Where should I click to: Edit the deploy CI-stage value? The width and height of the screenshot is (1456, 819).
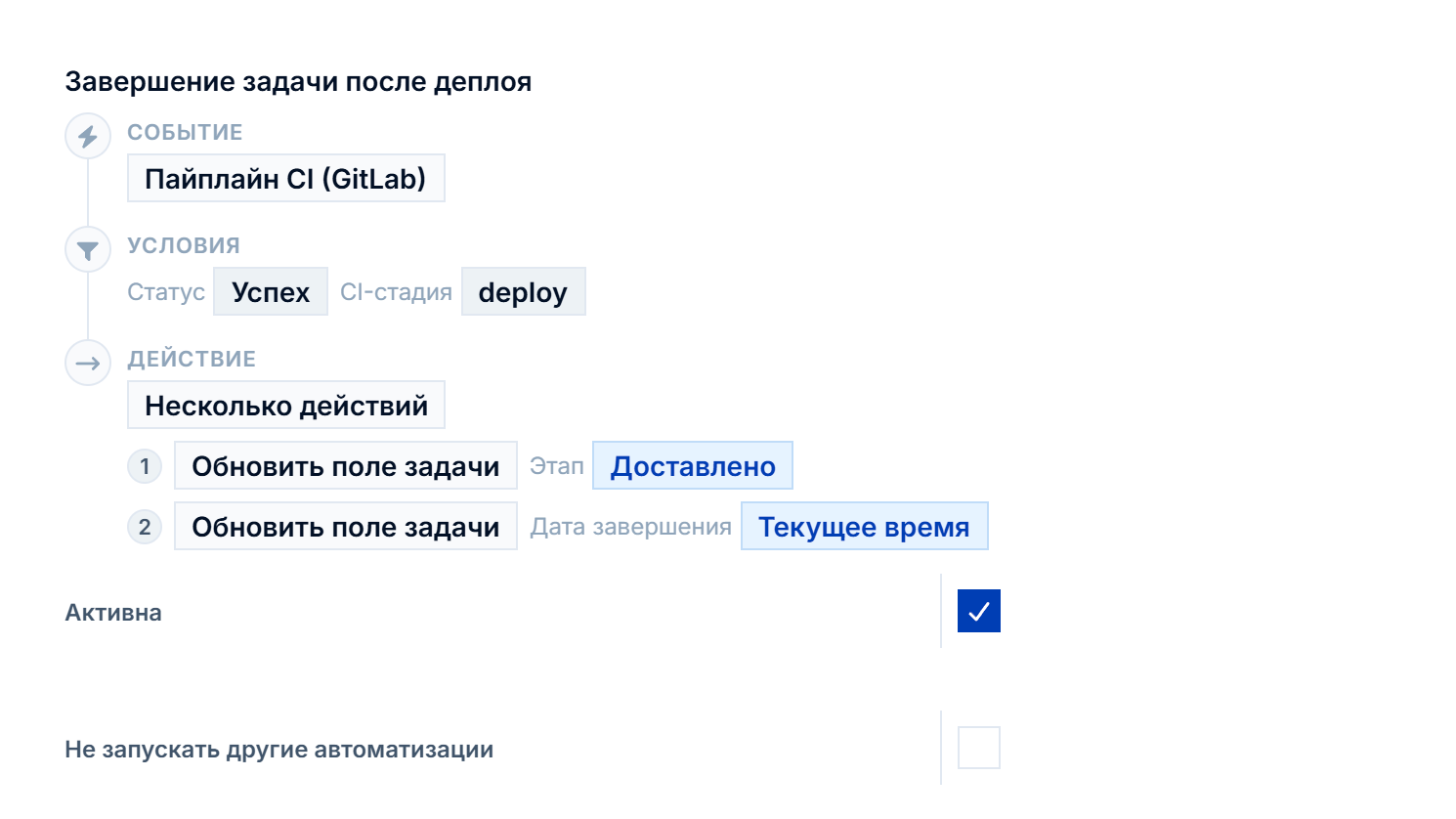click(x=524, y=291)
